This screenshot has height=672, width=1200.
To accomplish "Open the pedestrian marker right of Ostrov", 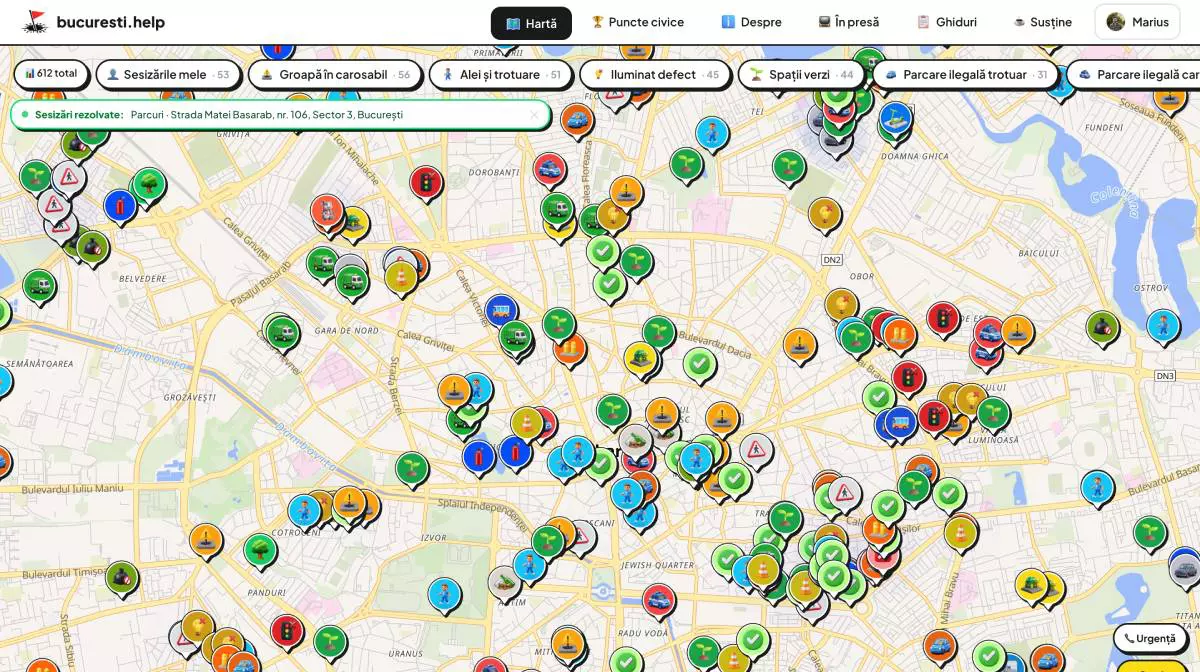I will click(x=1162, y=325).
